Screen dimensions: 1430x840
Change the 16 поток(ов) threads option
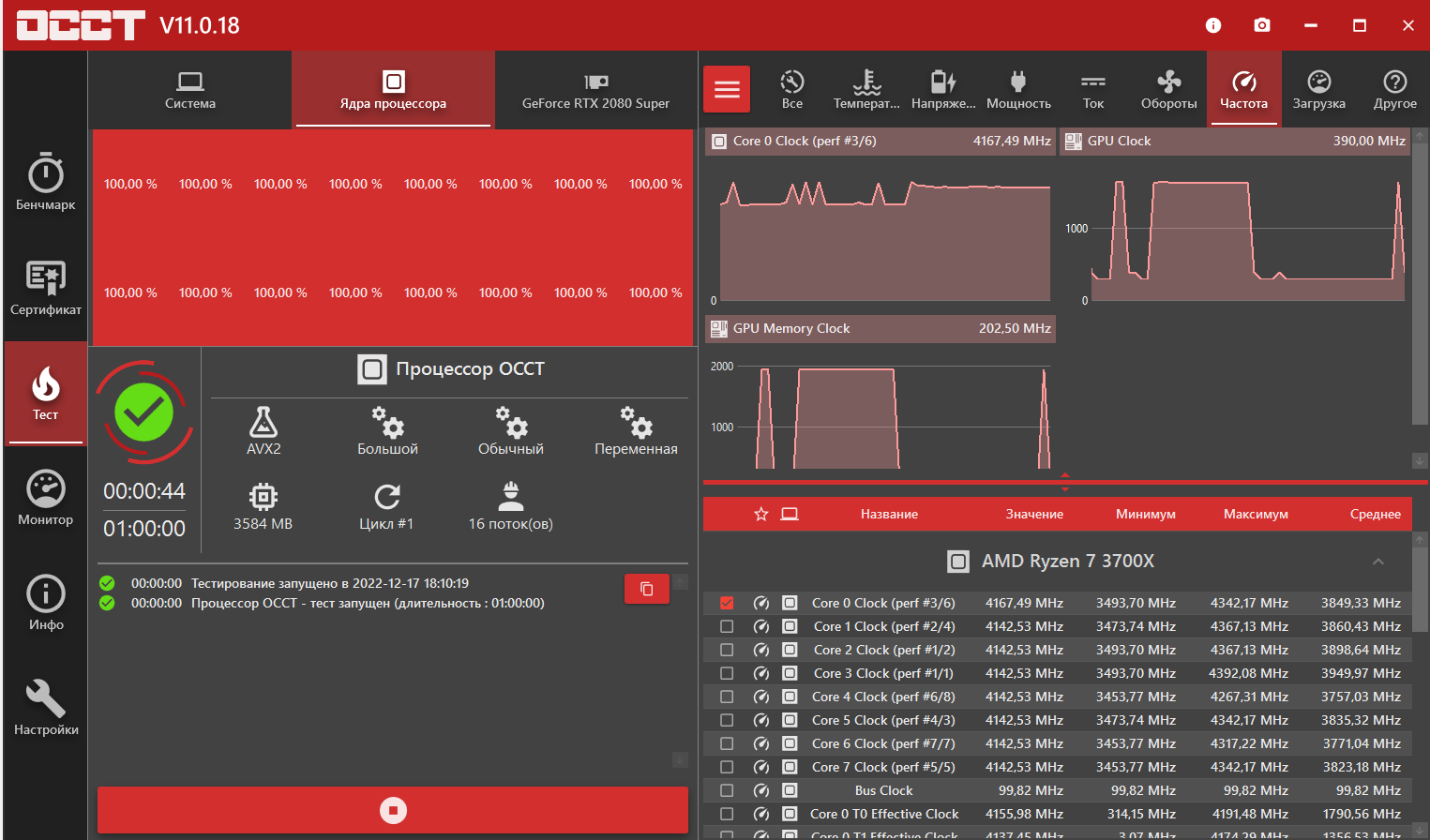(x=510, y=506)
